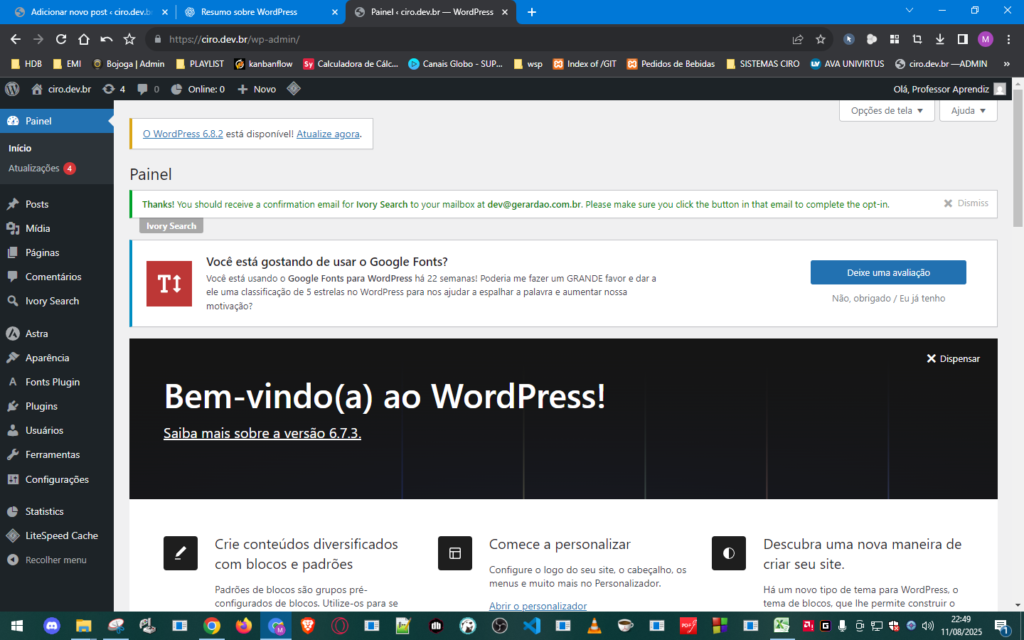Click the WordPress logo in admin bar
The height and width of the screenshot is (640, 1024).
pos(12,89)
